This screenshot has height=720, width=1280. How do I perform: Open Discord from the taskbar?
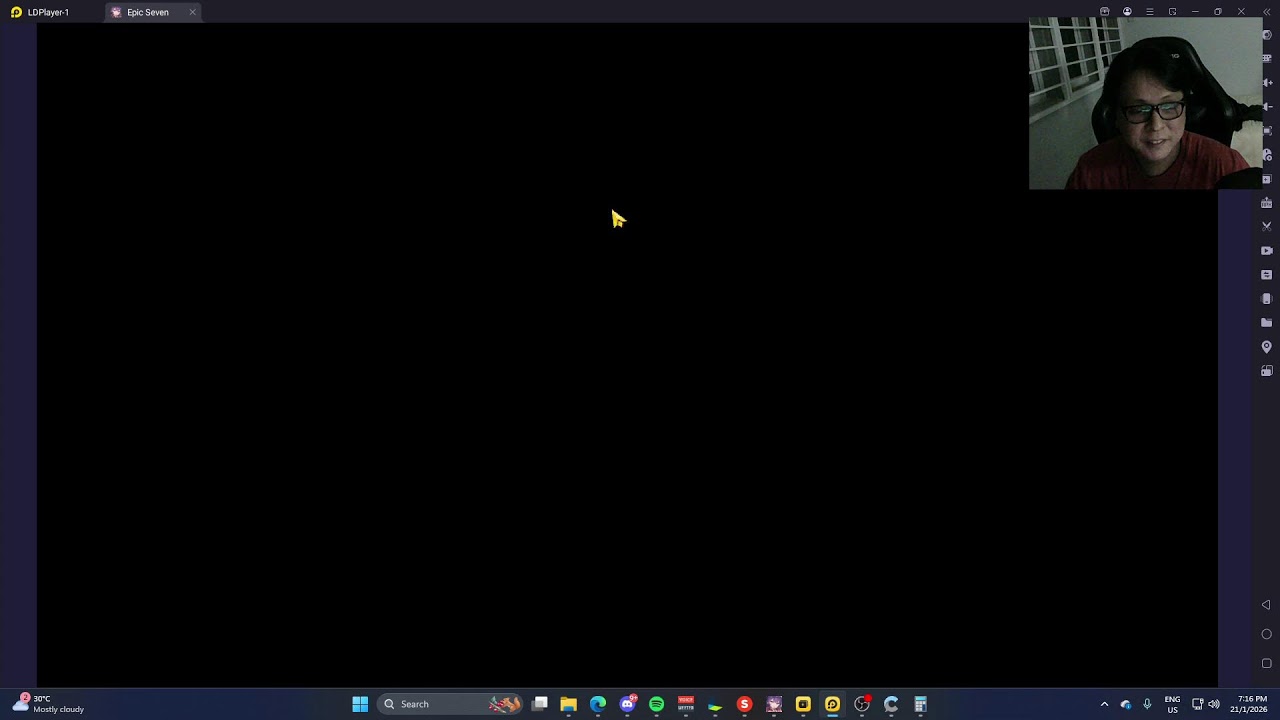pyautogui.click(x=627, y=704)
